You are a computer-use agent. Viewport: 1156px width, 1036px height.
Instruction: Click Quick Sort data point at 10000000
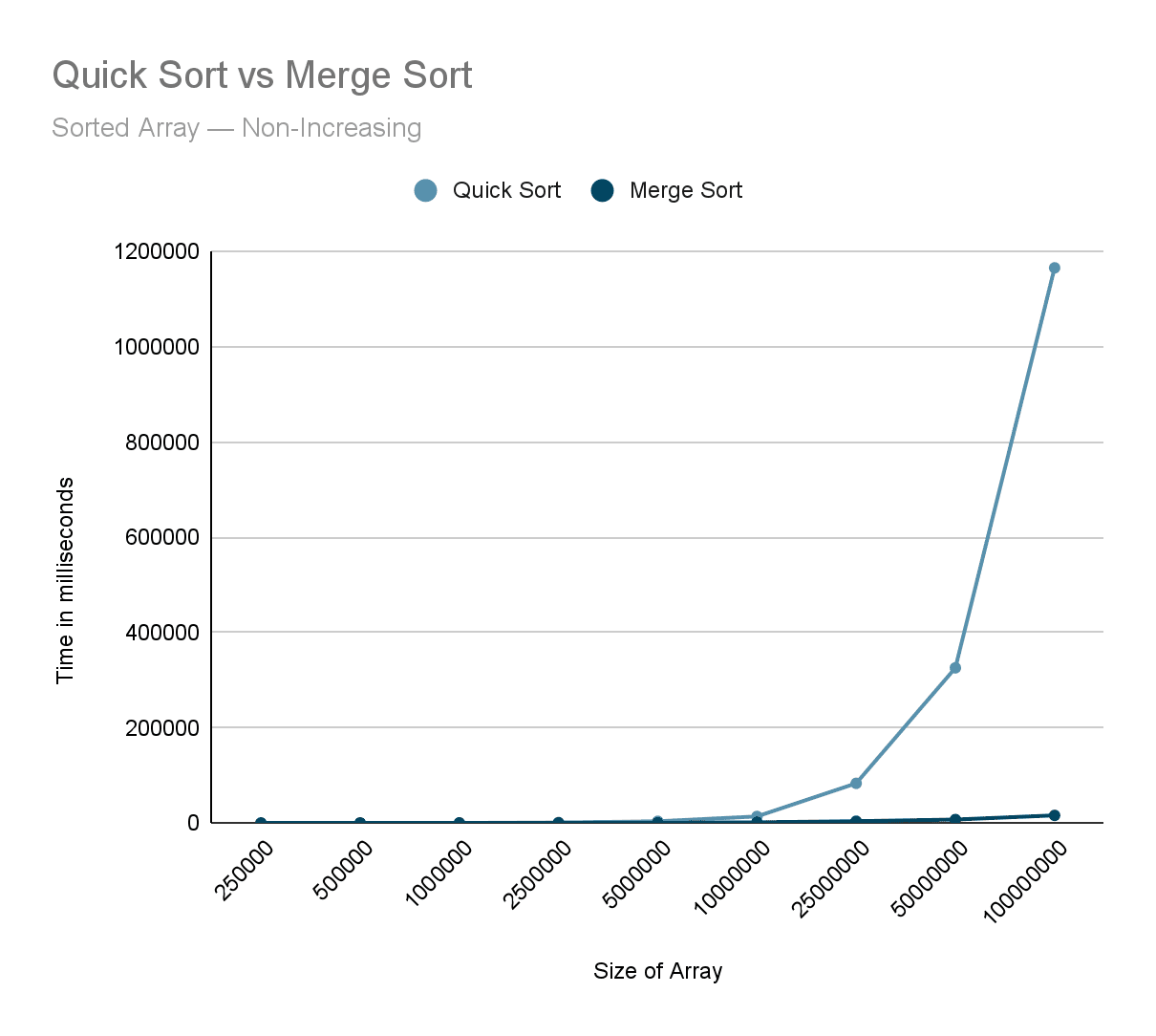coord(757,816)
